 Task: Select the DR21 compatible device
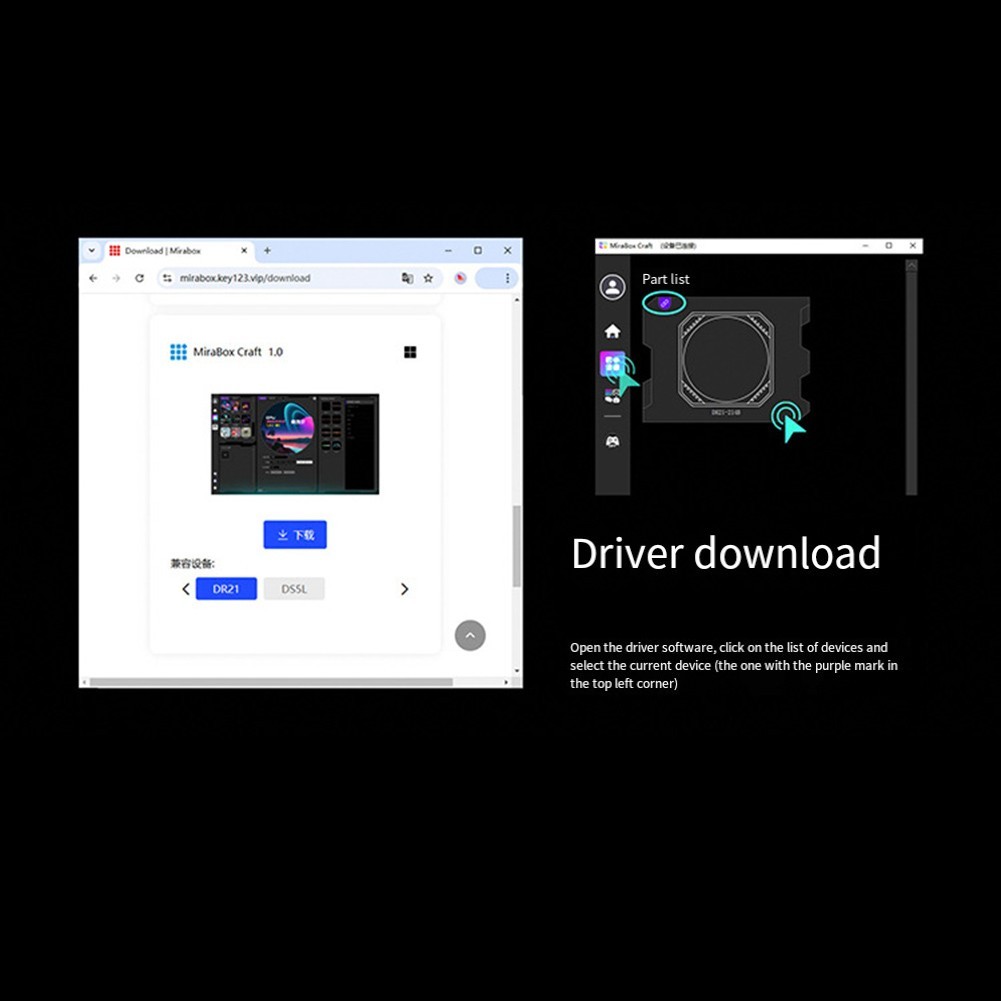tap(226, 589)
